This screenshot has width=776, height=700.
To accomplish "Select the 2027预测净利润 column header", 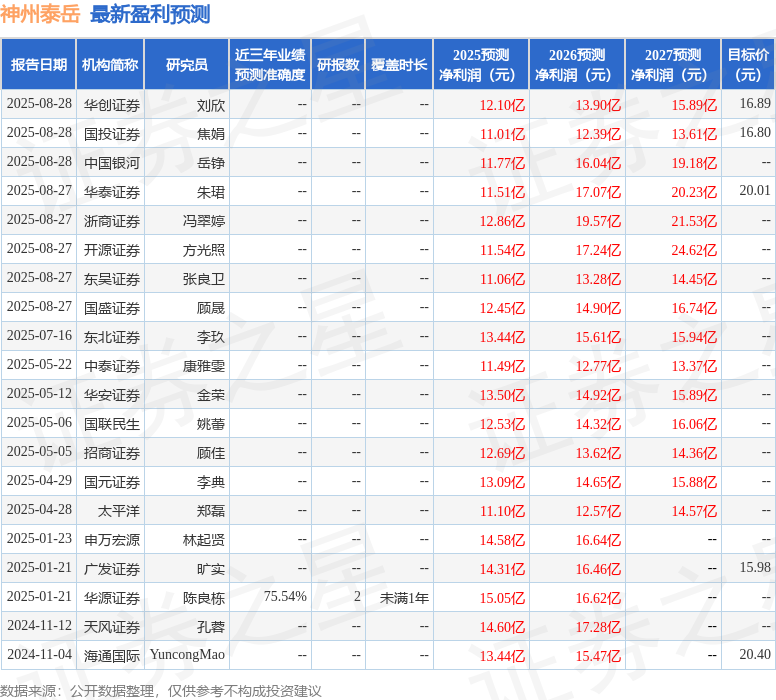I will pyautogui.click(x=673, y=64).
